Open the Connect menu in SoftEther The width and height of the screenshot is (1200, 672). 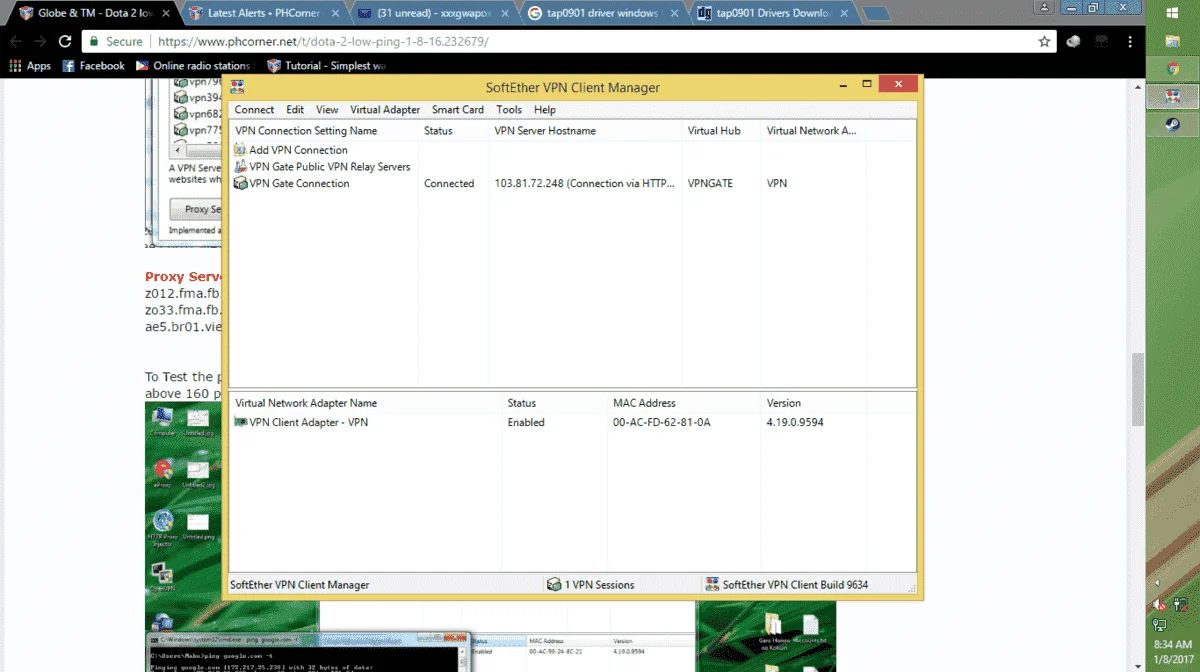[255, 110]
